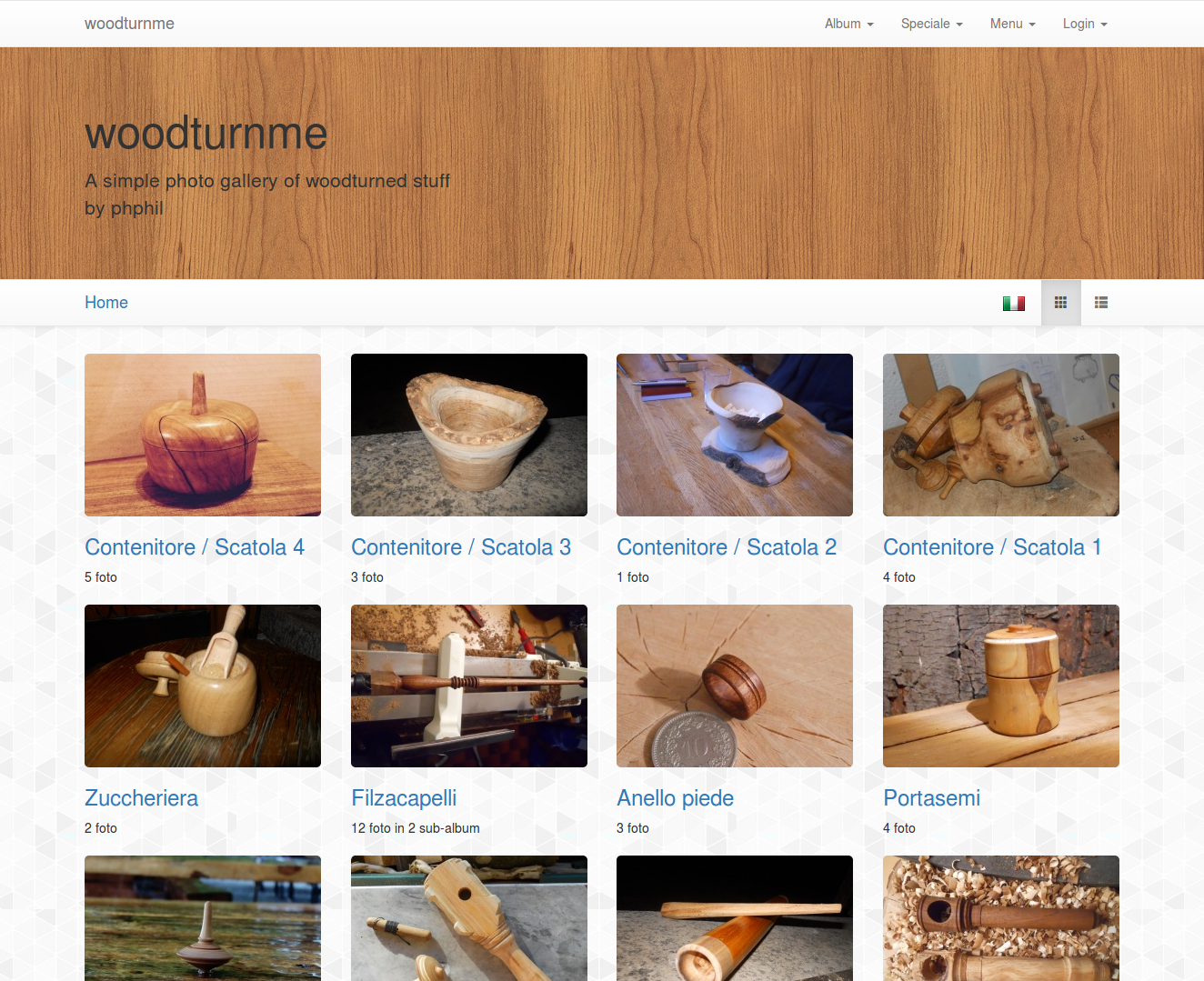Switch to list view icon
Viewport: 1204px width, 981px height.
tap(1101, 303)
